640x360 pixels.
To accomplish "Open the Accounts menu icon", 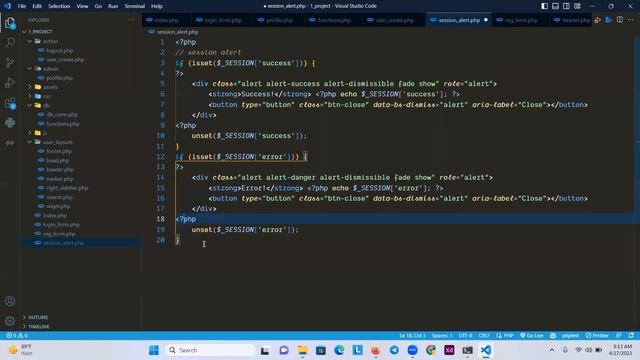I will coord(10,301).
